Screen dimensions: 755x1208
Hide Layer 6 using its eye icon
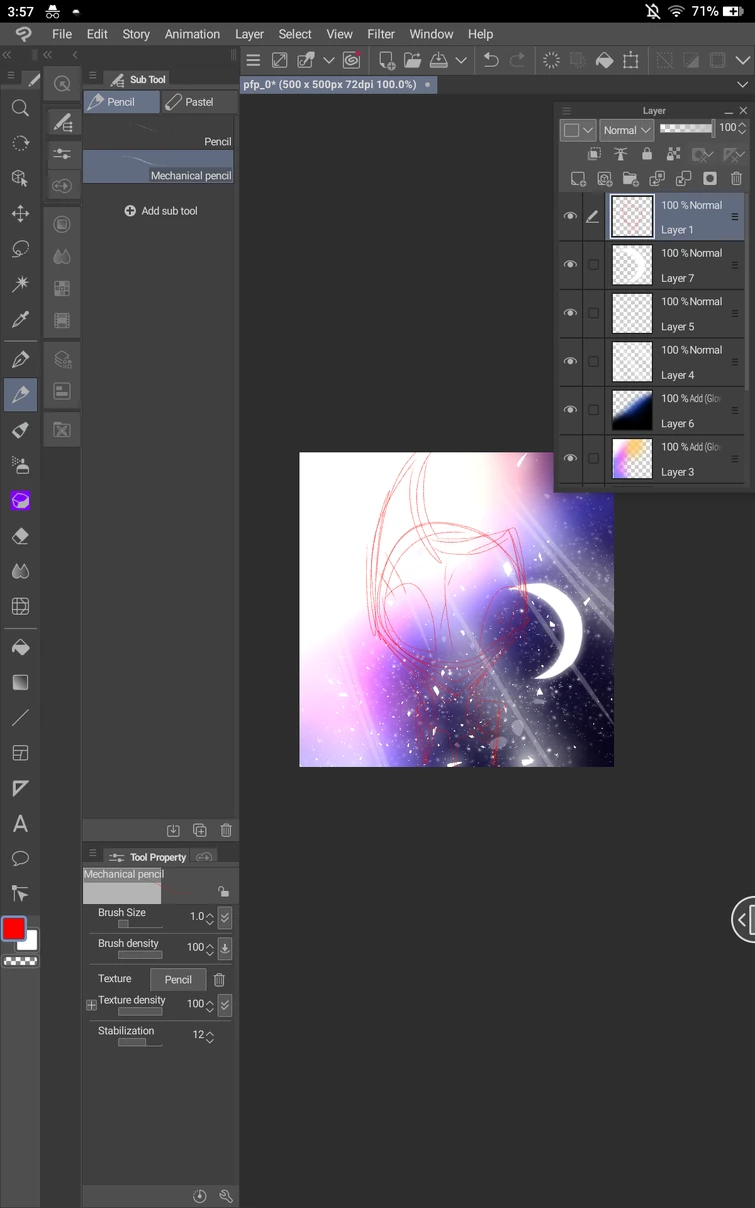[x=570, y=410]
